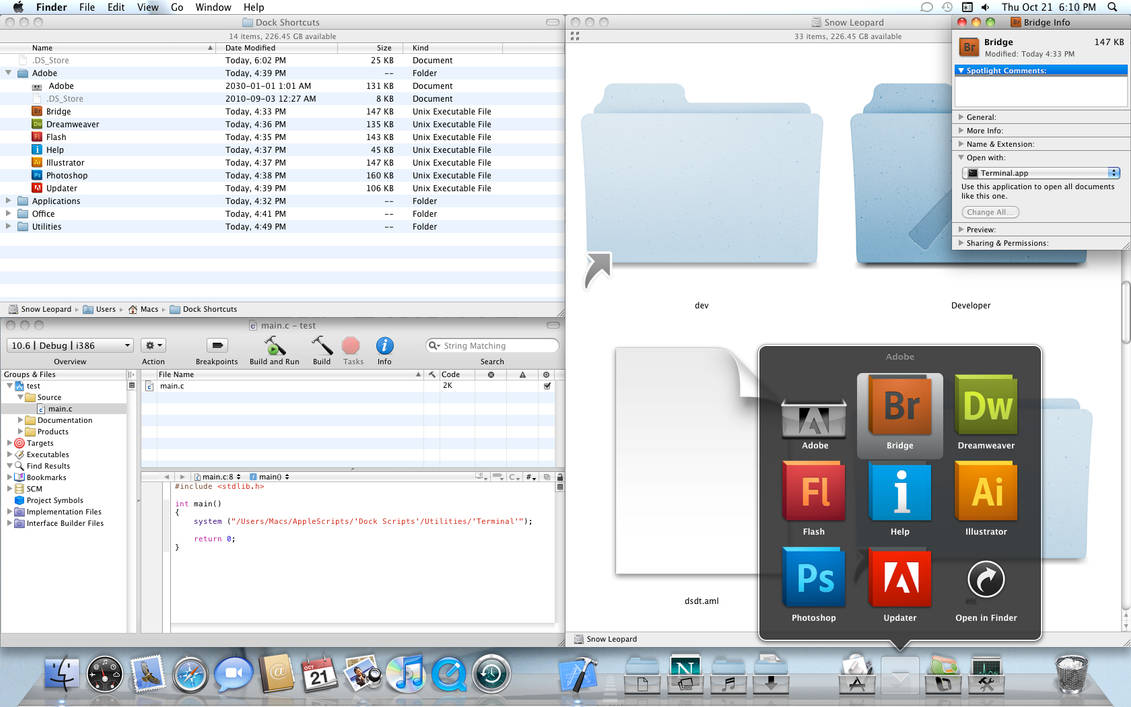This screenshot has width=1131, height=707.
Task: Launch Dreamweaver from the Adobe stack popup
Action: (x=985, y=413)
